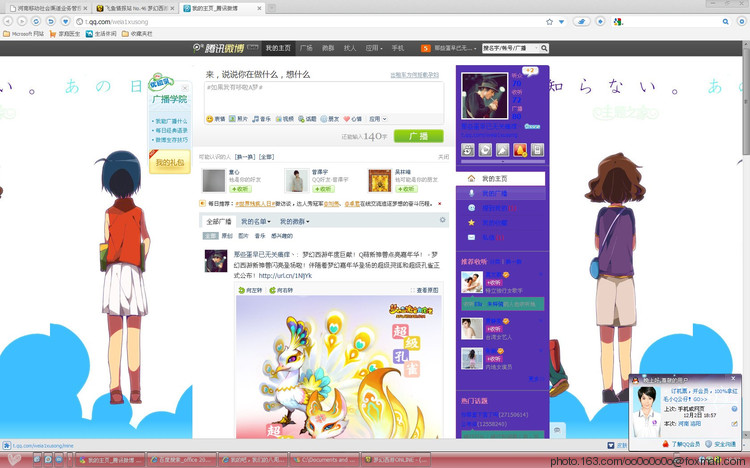Dismiss the daily recommendation red x
The width and height of the screenshot is (750, 468).
pos(440,203)
